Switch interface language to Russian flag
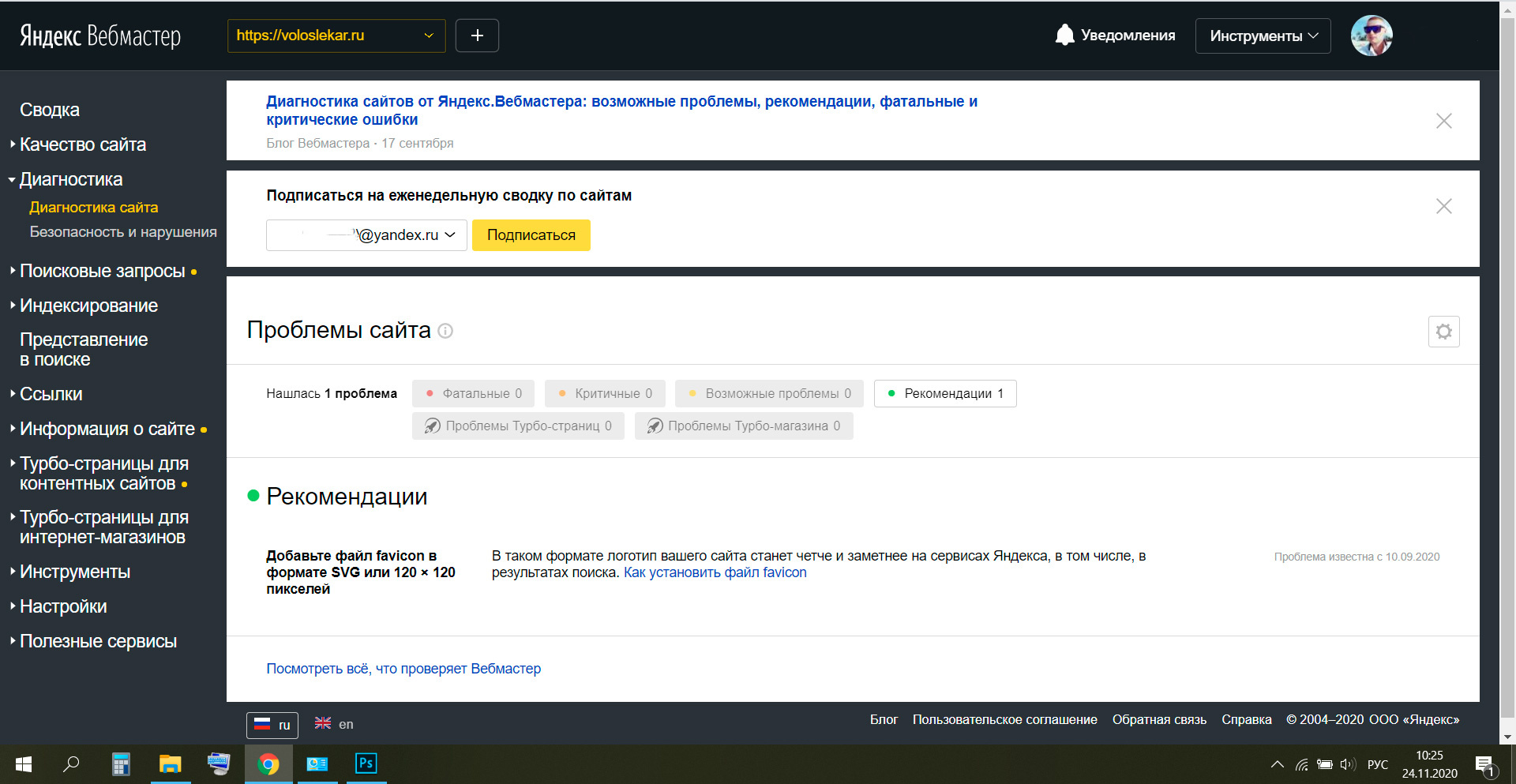1516x784 pixels. point(272,725)
